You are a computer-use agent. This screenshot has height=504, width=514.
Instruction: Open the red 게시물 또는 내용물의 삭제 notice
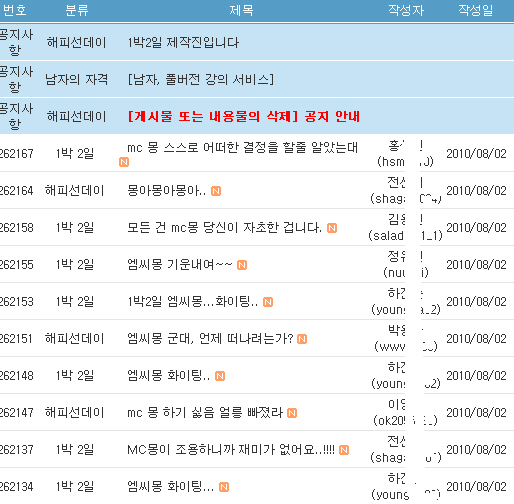pos(244,116)
